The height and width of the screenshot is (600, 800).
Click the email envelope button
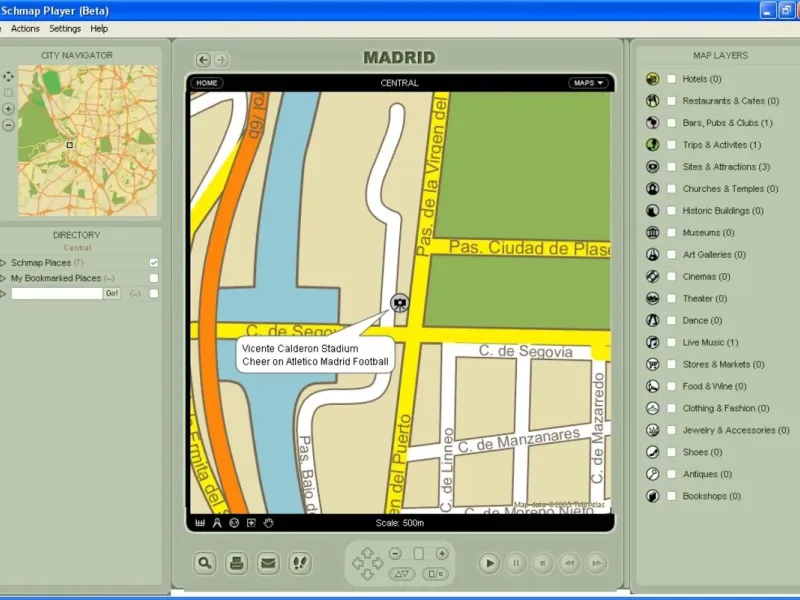pos(268,563)
